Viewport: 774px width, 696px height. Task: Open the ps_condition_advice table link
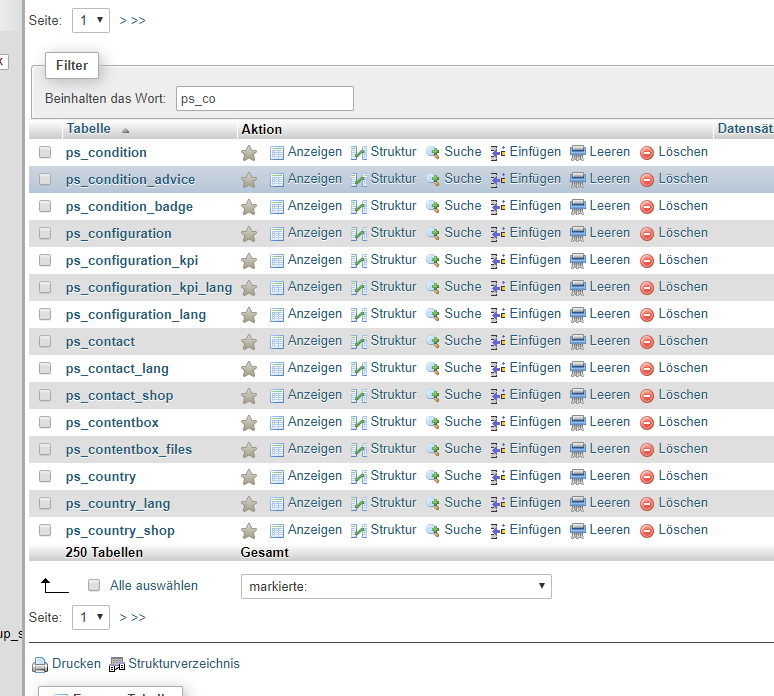(130, 180)
